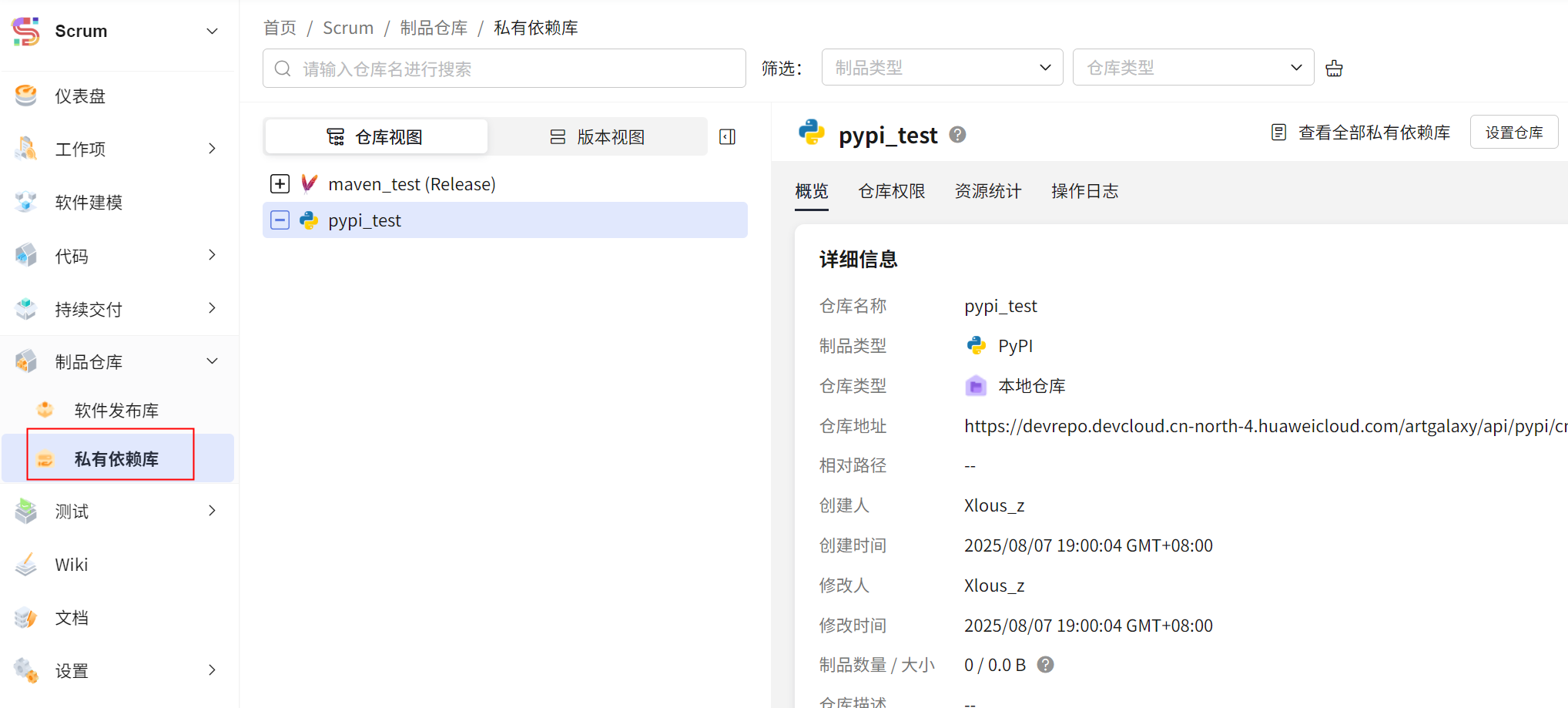This screenshot has height=708, width=1568.
Task: Open the 仓库类型 filter dropdown
Action: pyautogui.click(x=1193, y=68)
